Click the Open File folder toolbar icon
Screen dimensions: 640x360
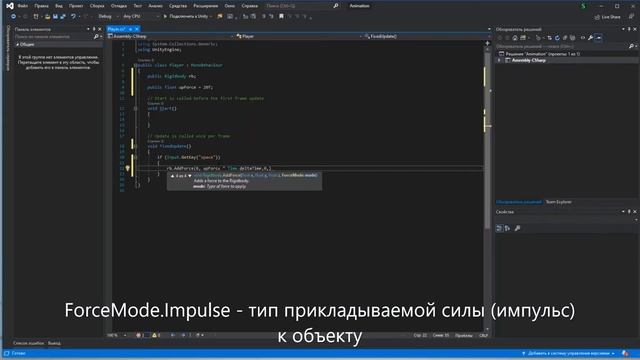pyautogui.click(x=47, y=16)
